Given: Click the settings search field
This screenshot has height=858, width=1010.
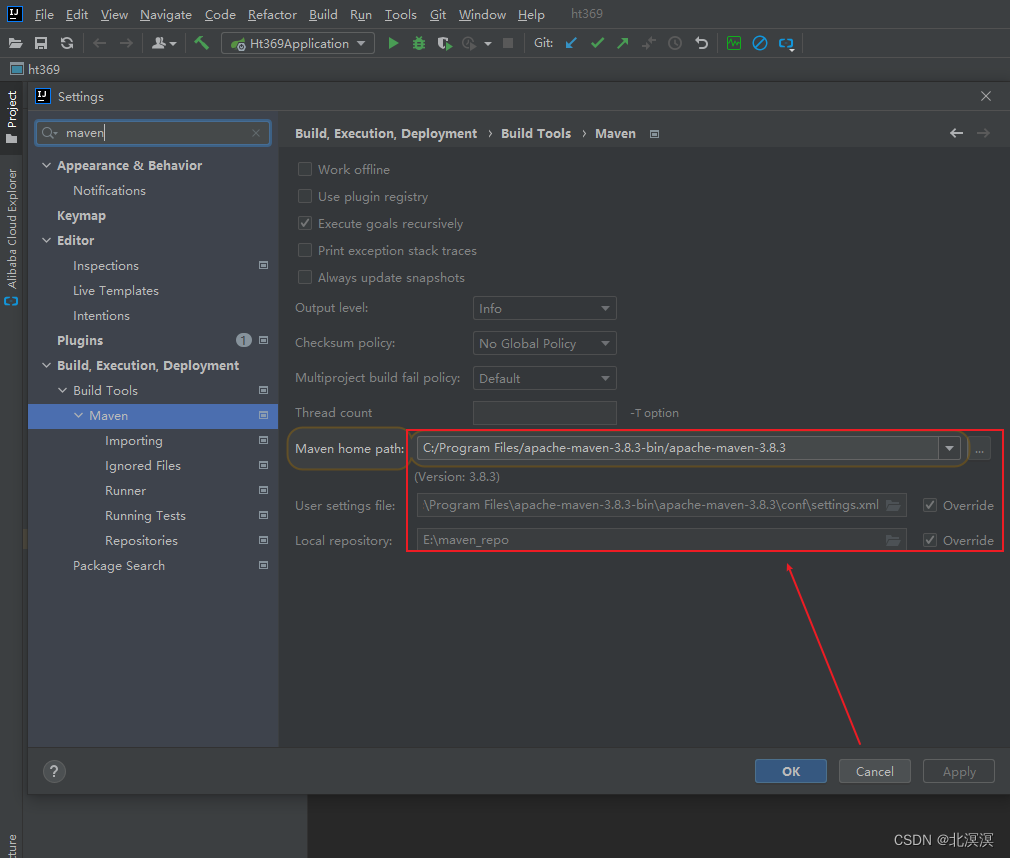Looking at the screenshot, I should (153, 133).
